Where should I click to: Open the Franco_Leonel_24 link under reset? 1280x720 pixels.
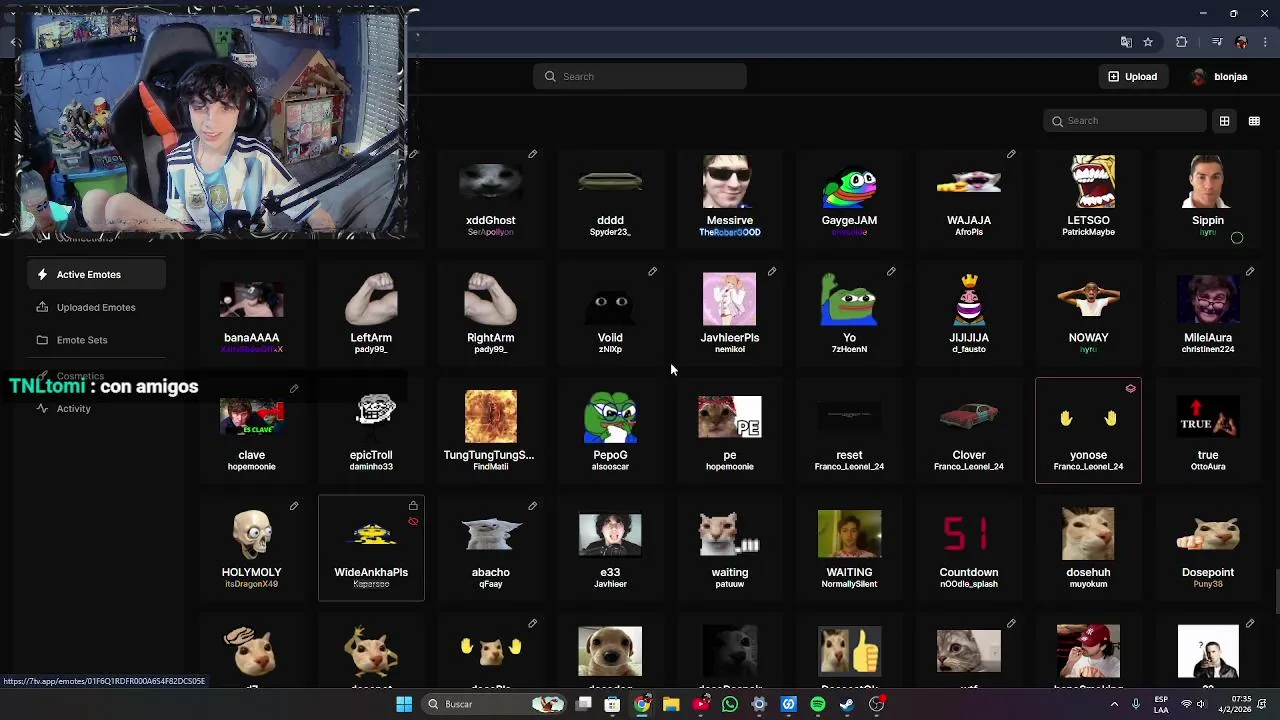(849, 467)
